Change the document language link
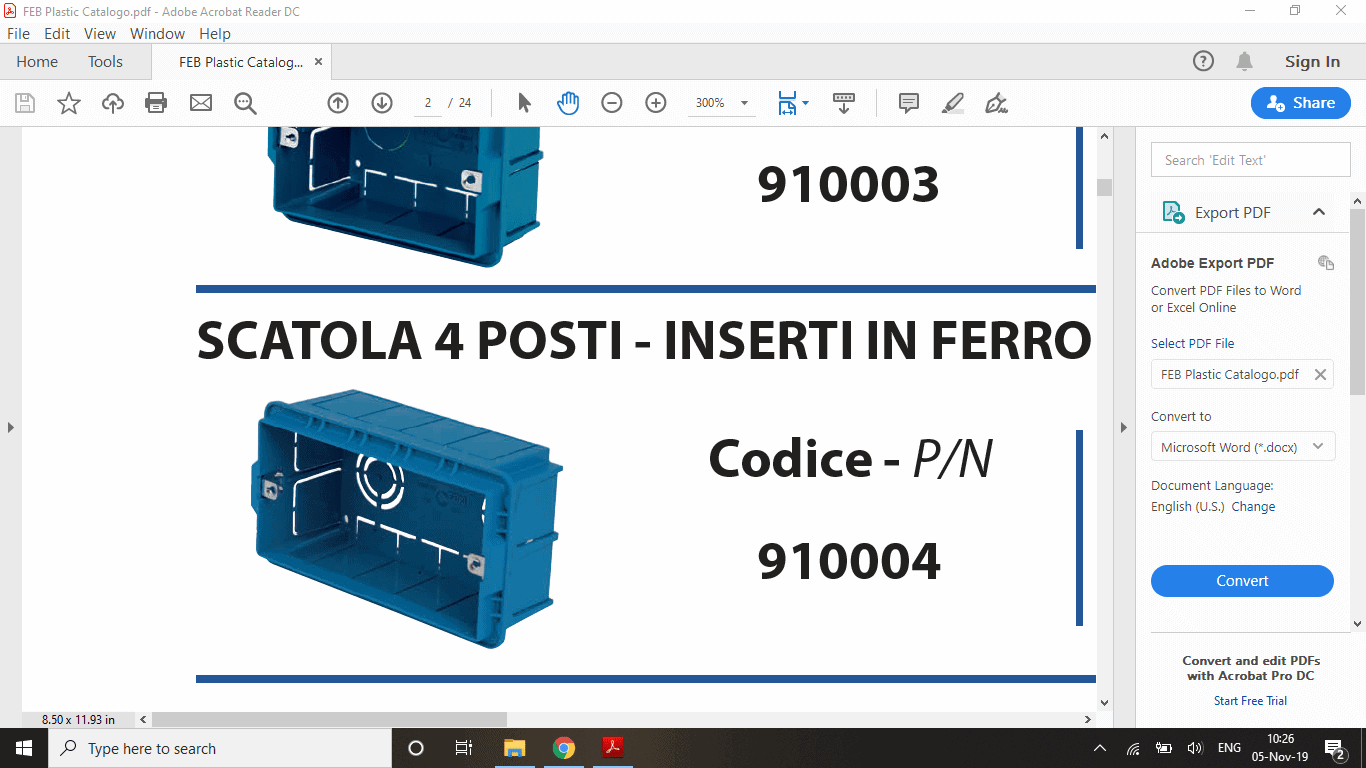 point(1253,507)
